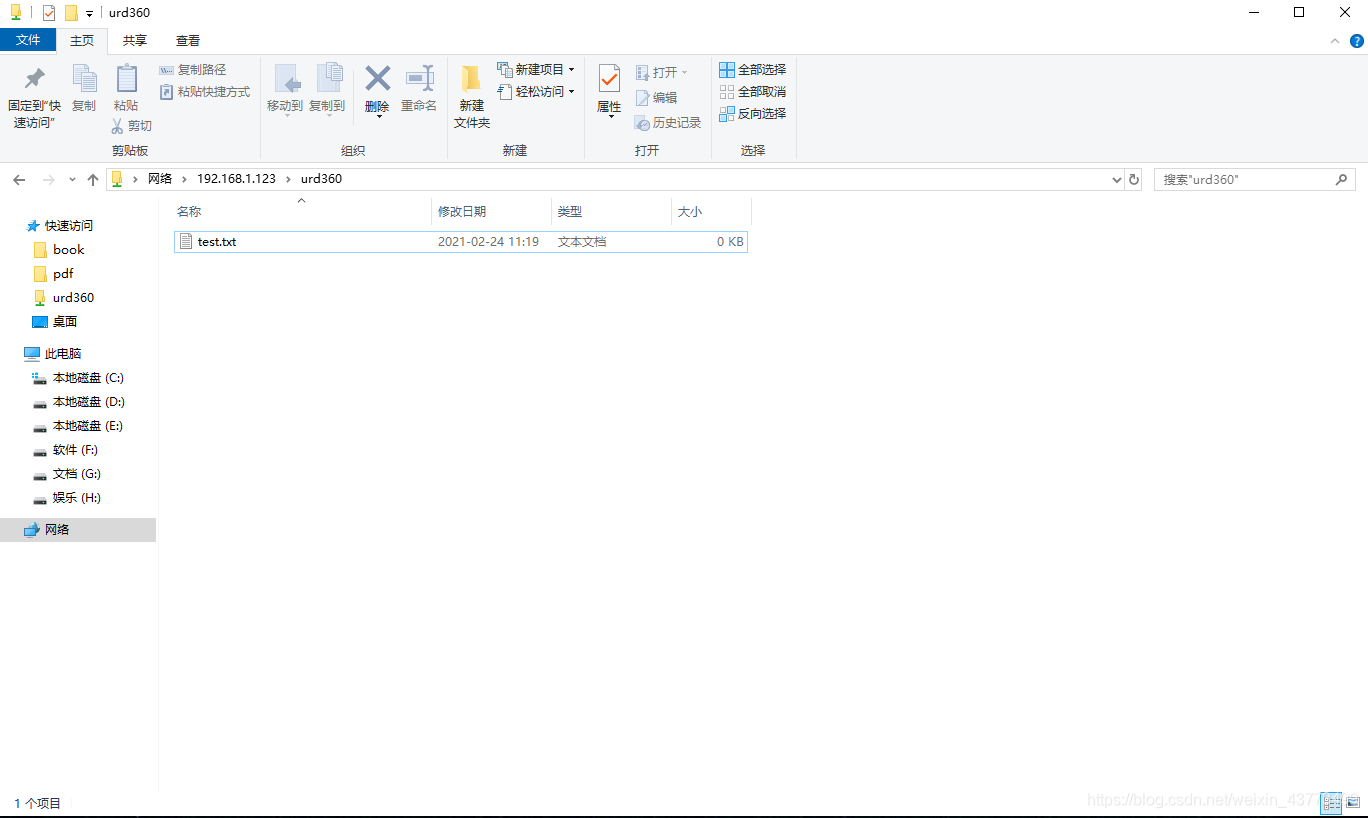Viewport: 1368px width, 818px height.
Task: Click the Edit ribbon item
Action: (656, 98)
